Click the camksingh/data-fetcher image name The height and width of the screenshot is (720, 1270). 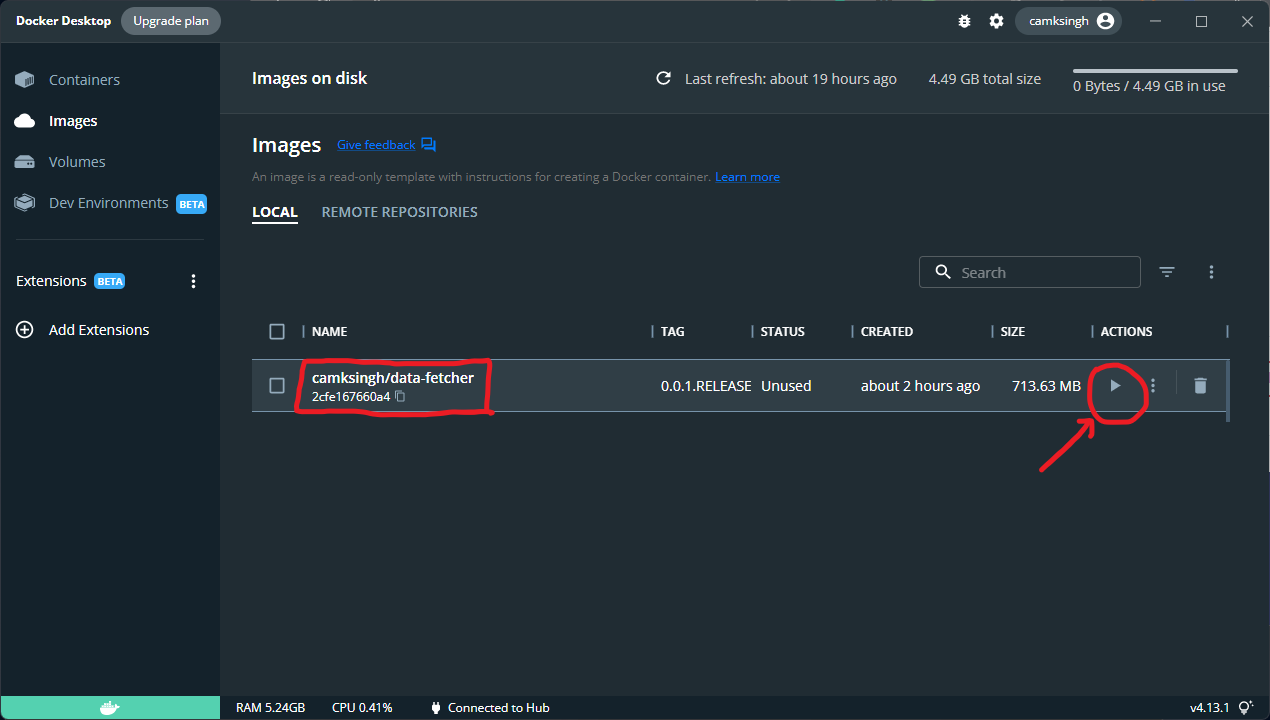pyautogui.click(x=393, y=378)
